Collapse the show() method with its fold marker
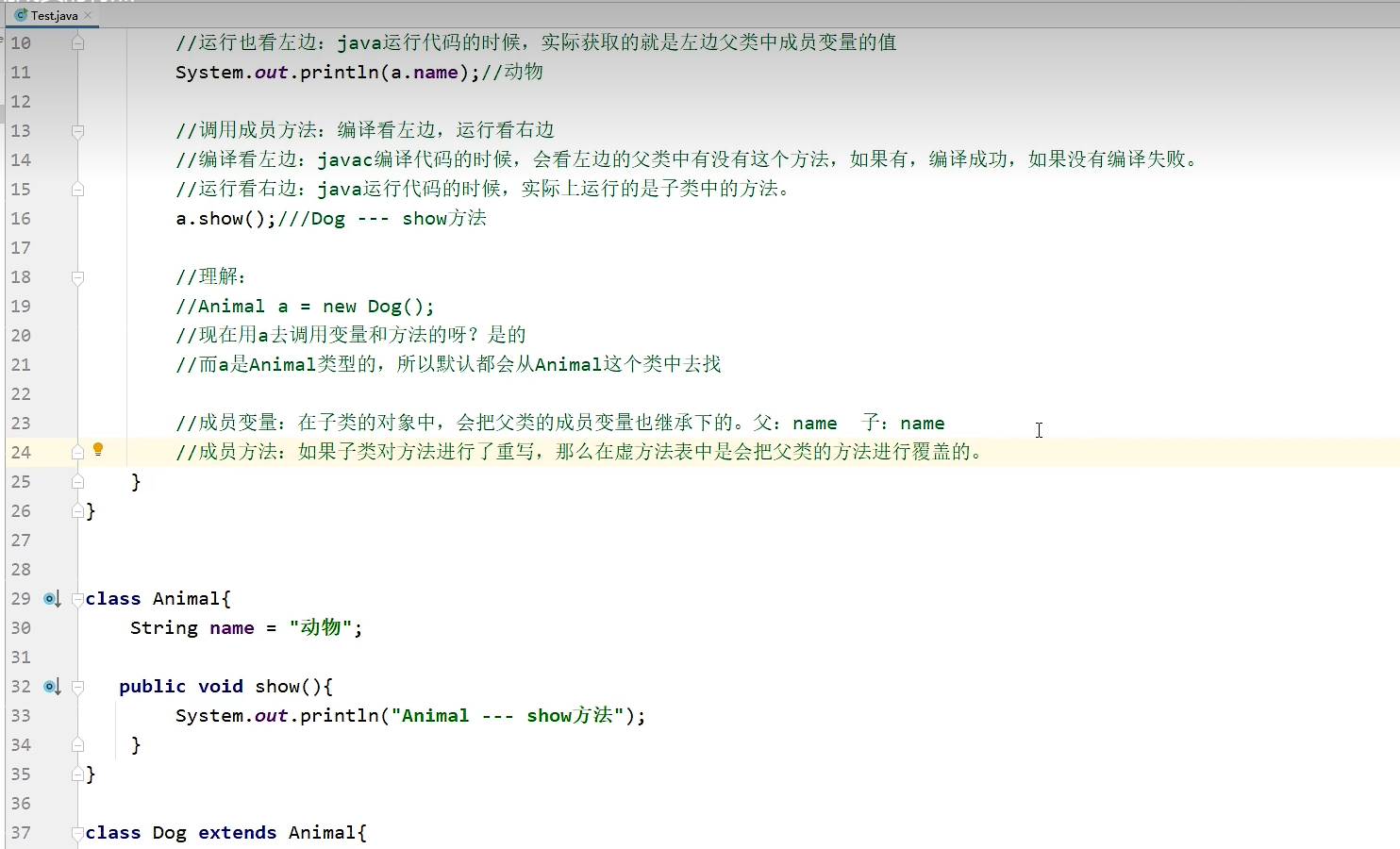 click(x=77, y=686)
